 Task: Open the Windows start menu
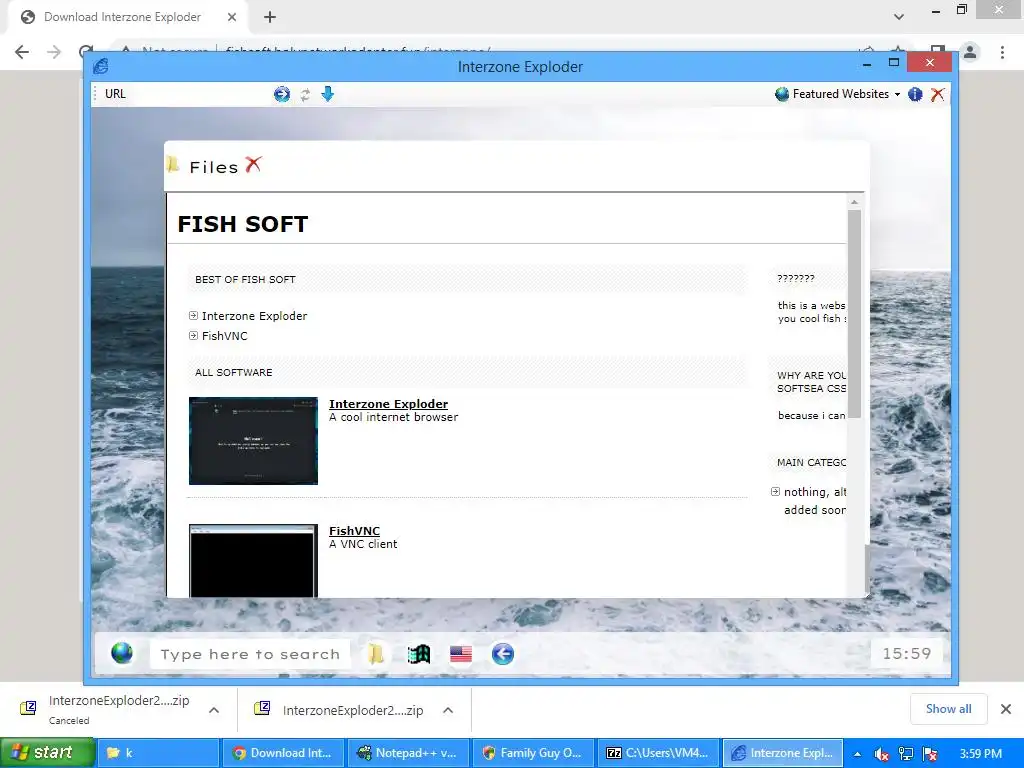(x=47, y=753)
